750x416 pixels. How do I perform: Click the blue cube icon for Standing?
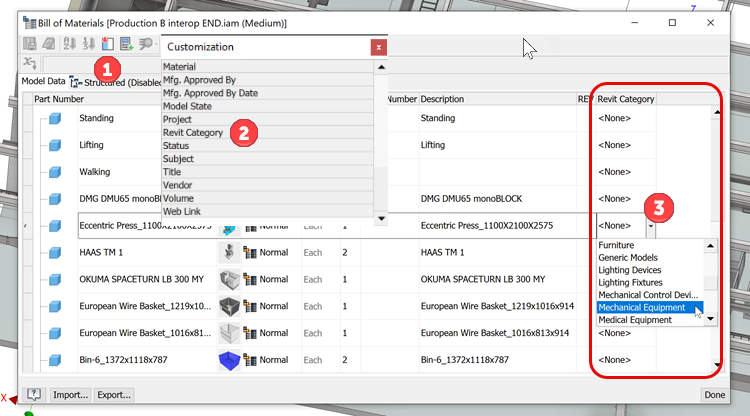point(55,118)
